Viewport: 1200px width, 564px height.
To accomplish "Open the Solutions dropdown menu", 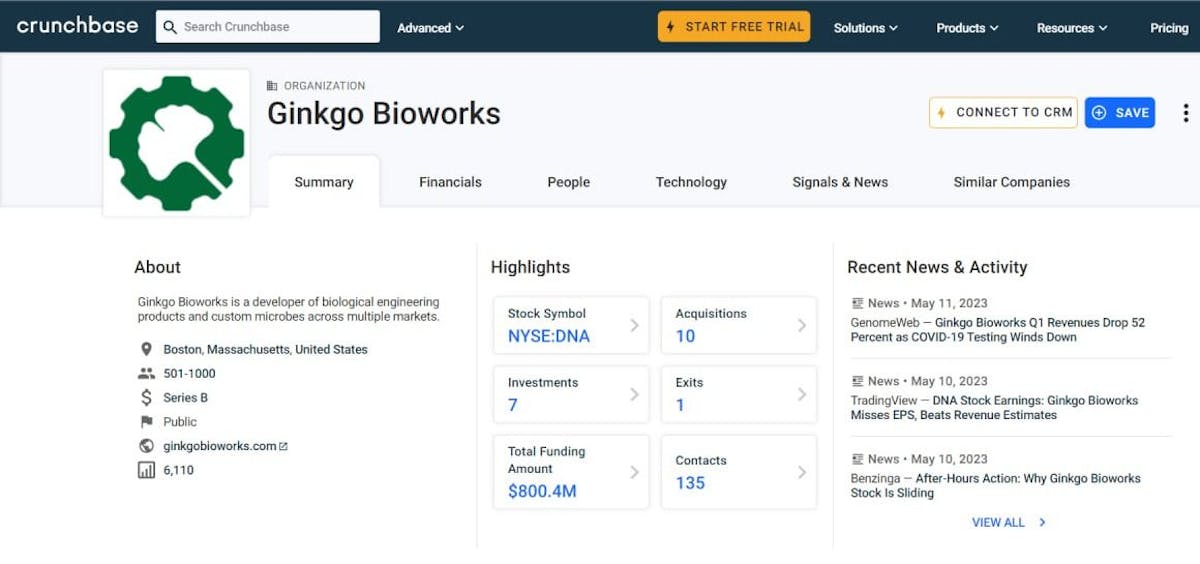I will [x=865, y=28].
